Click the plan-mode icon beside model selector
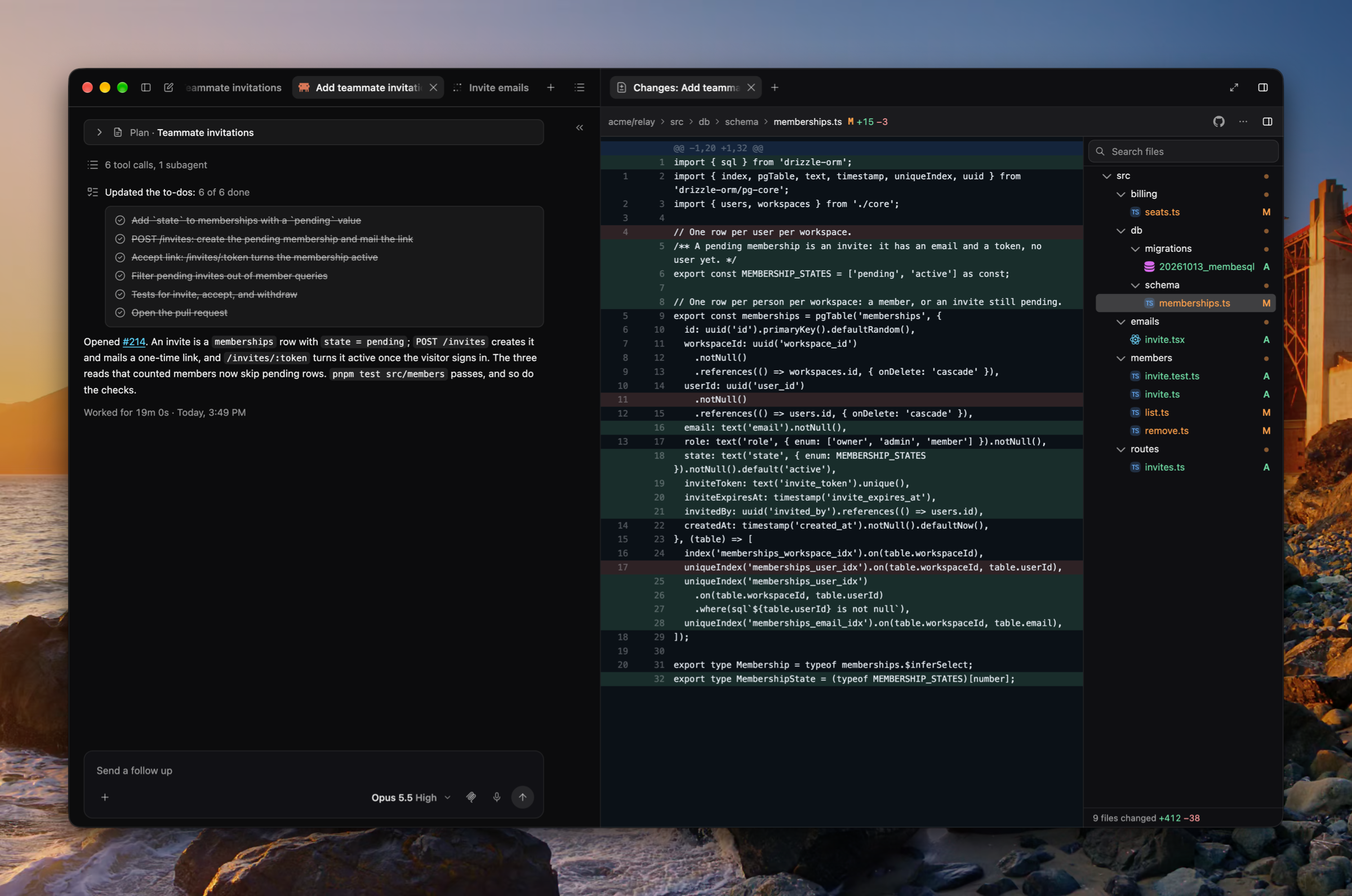Image resolution: width=1352 pixels, height=896 pixels. point(472,797)
